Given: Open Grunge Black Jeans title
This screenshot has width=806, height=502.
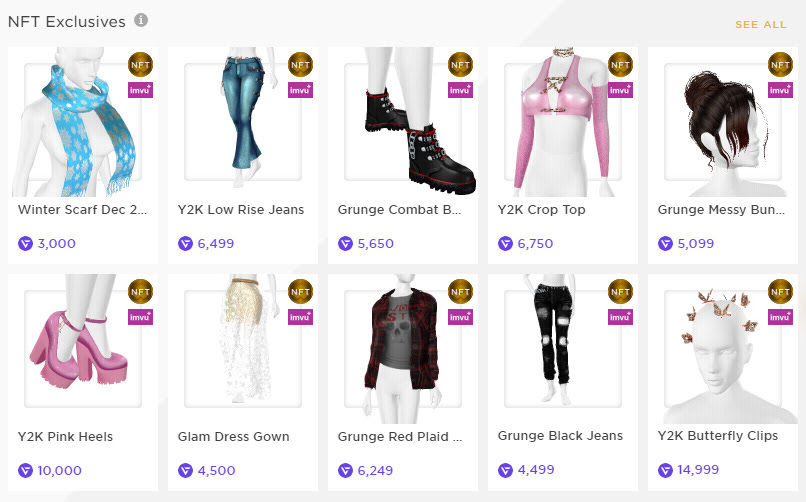Looking at the screenshot, I should pyautogui.click(x=560, y=436).
